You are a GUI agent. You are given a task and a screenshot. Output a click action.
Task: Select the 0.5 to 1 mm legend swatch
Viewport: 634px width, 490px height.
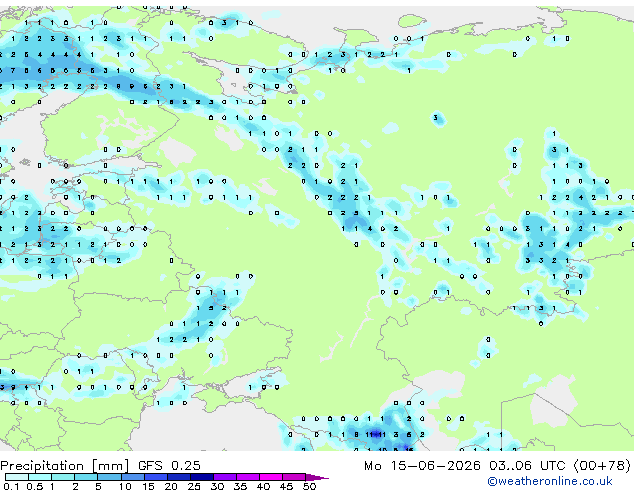pos(40,477)
